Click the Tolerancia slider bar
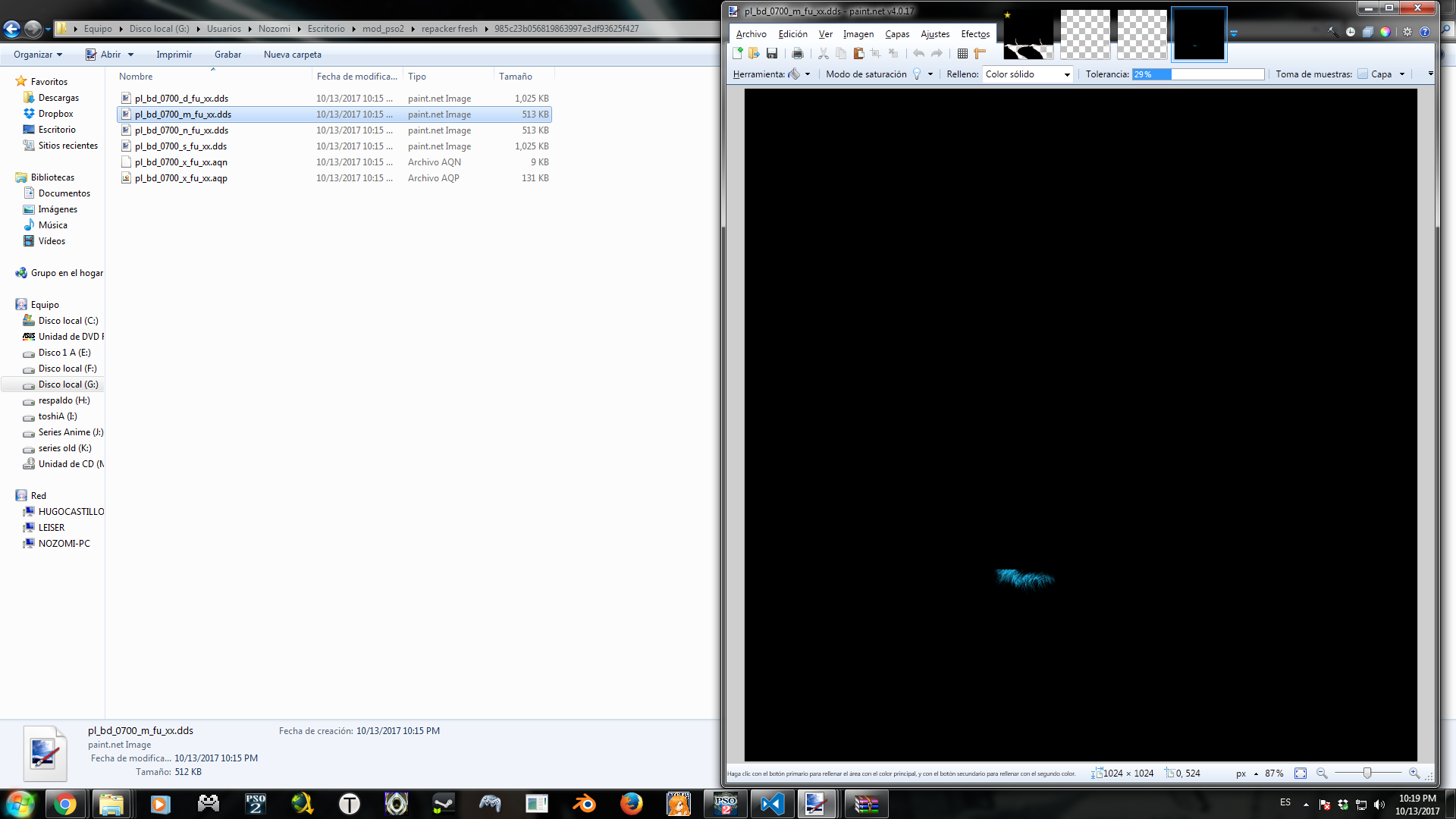Screen dimensions: 1456x819 click(x=1198, y=74)
